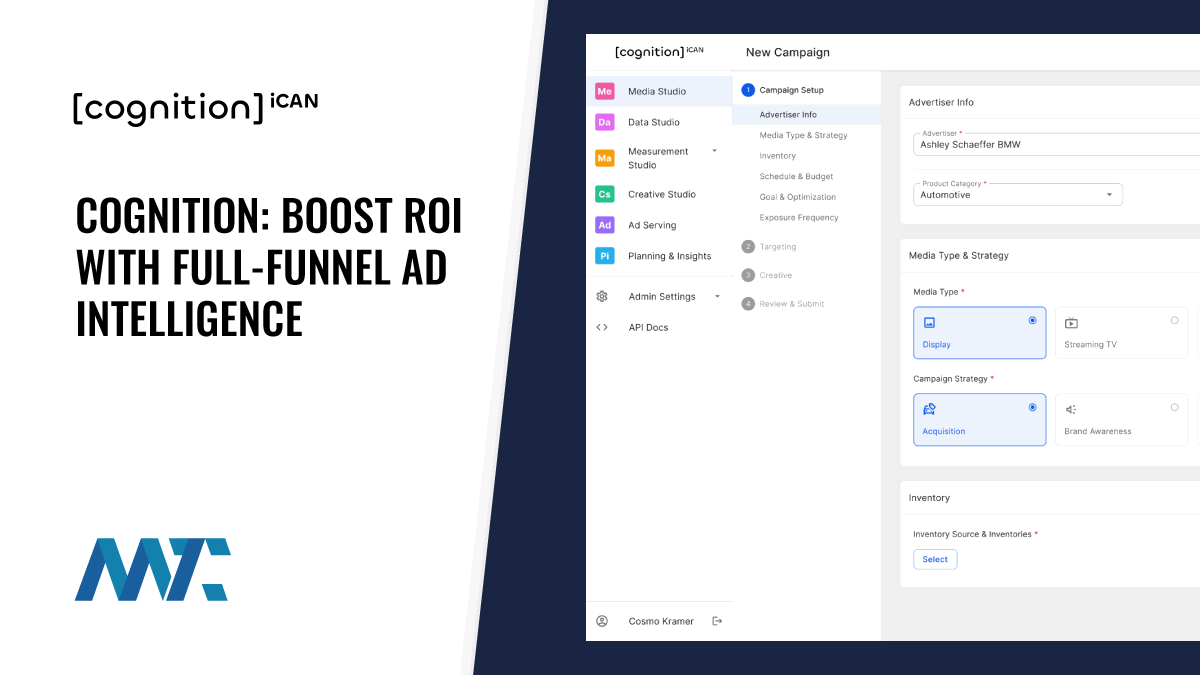1200x675 pixels.
Task: Click the Brand Awareness card label
Action: click(1098, 431)
